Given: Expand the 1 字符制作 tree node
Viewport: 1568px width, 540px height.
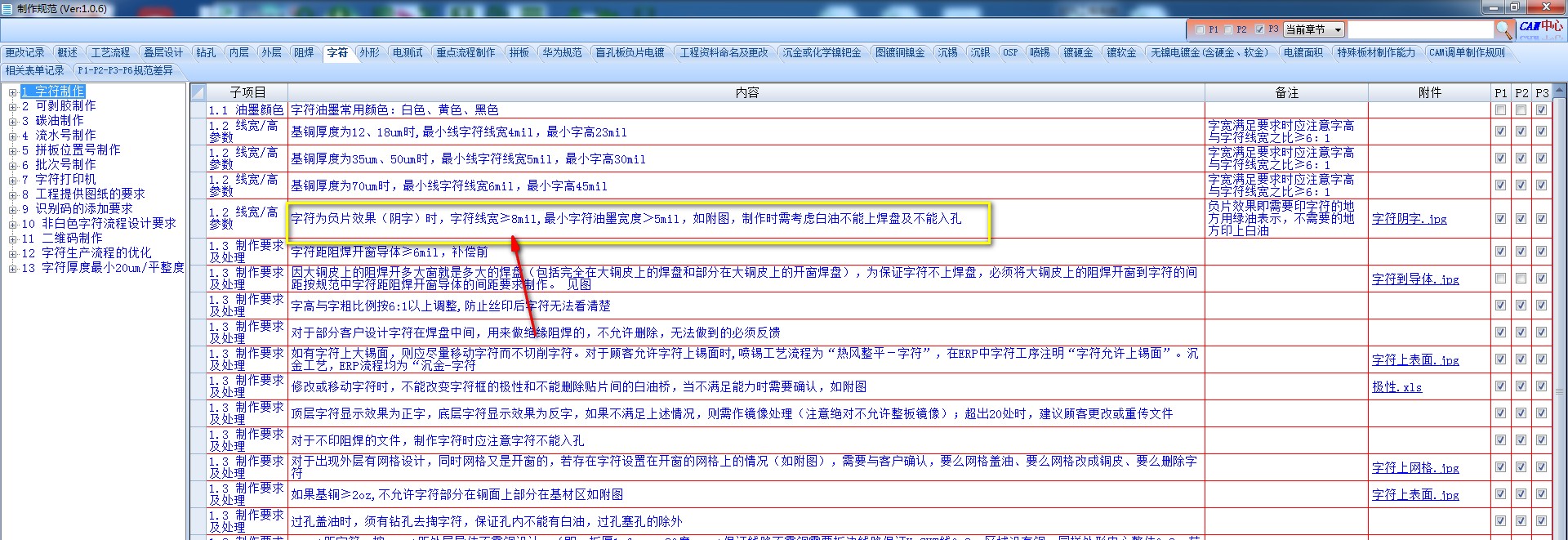Looking at the screenshot, I should [x=12, y=91].
